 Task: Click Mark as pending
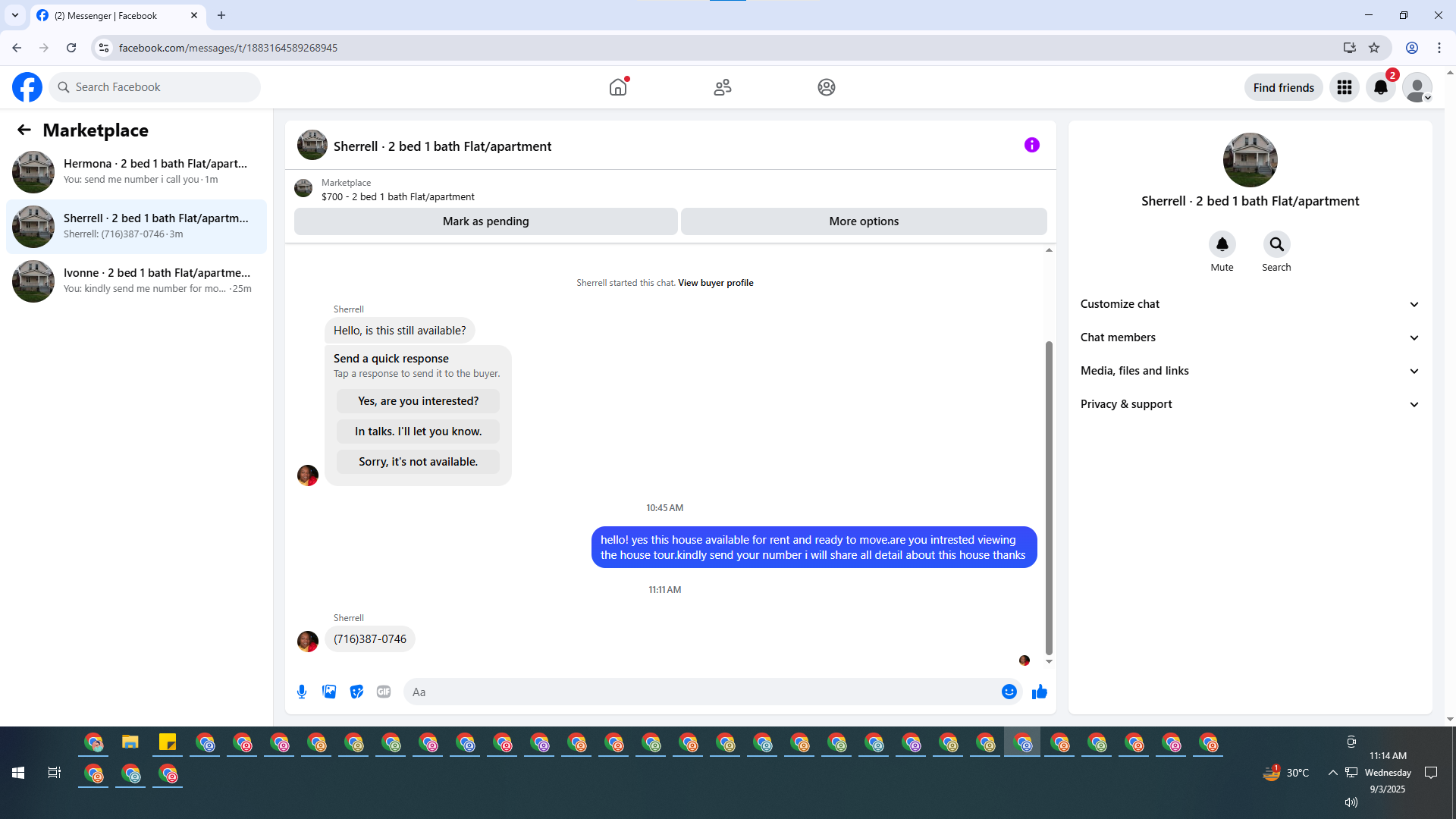pyautogui.click(x=486, y=221)
